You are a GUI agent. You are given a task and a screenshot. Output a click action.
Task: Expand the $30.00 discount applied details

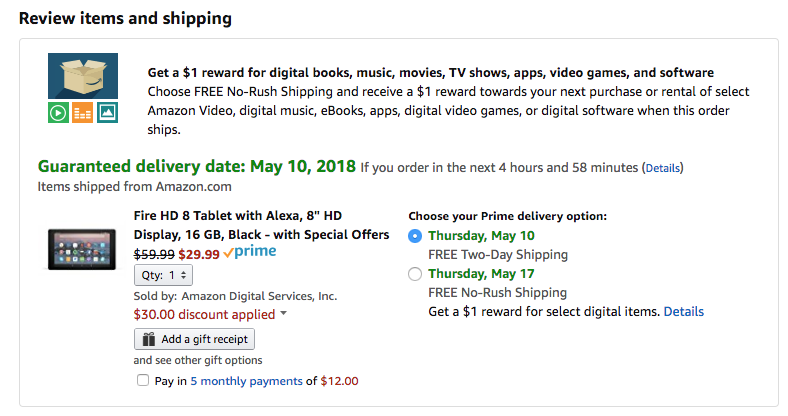coord(283,315)
